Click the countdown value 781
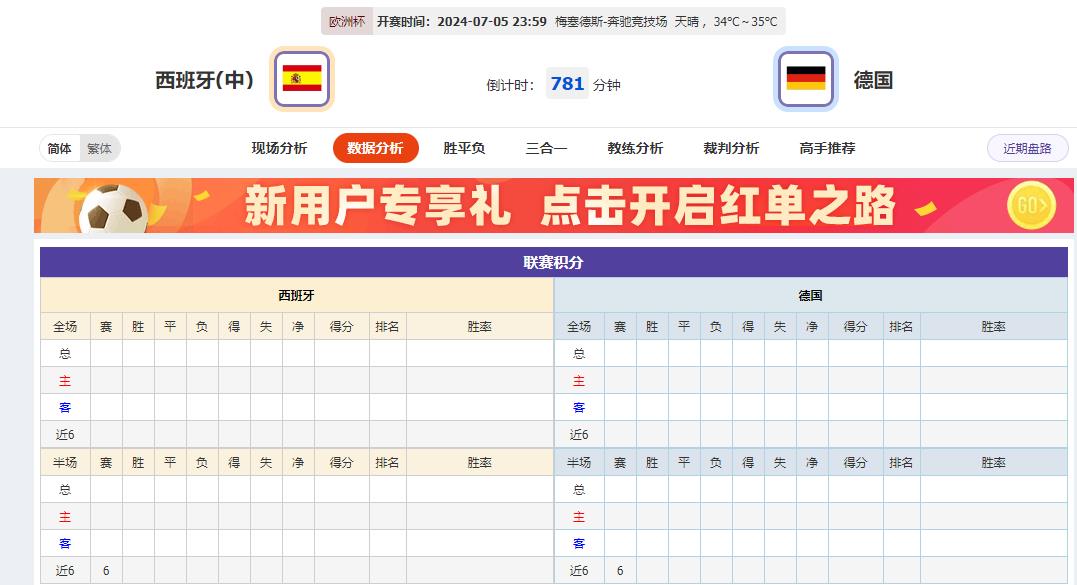The width and height of the screenshot is (1077, 585). coord(566,84)
